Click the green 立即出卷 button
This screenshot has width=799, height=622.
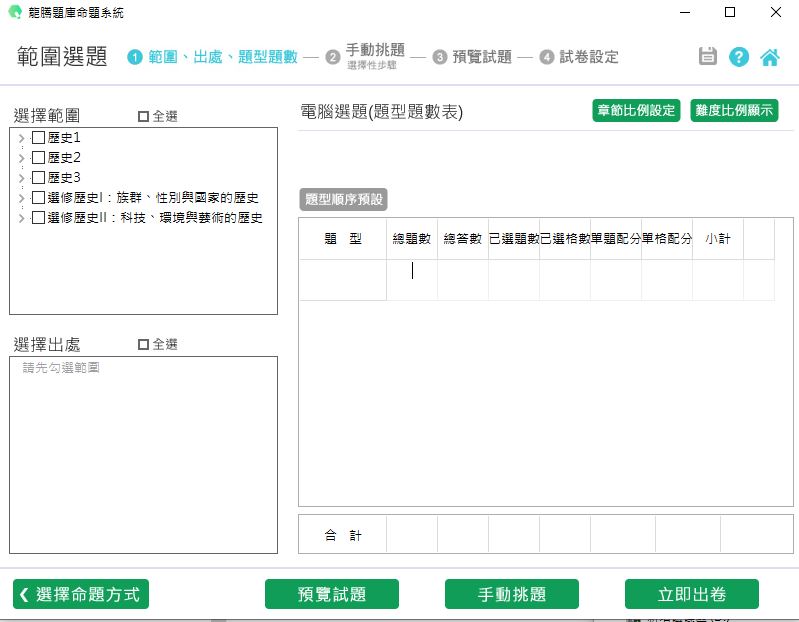[x=691, y=594]
